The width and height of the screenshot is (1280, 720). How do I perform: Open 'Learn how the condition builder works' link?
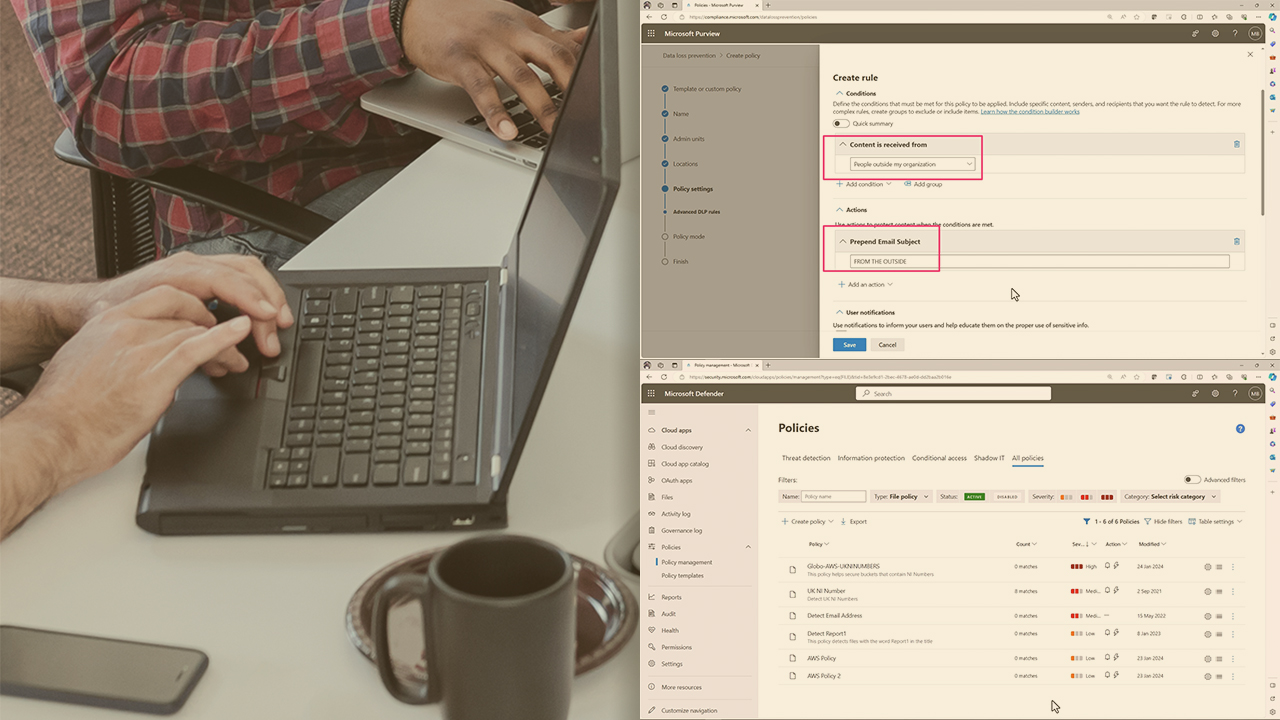click(1030, 112)
